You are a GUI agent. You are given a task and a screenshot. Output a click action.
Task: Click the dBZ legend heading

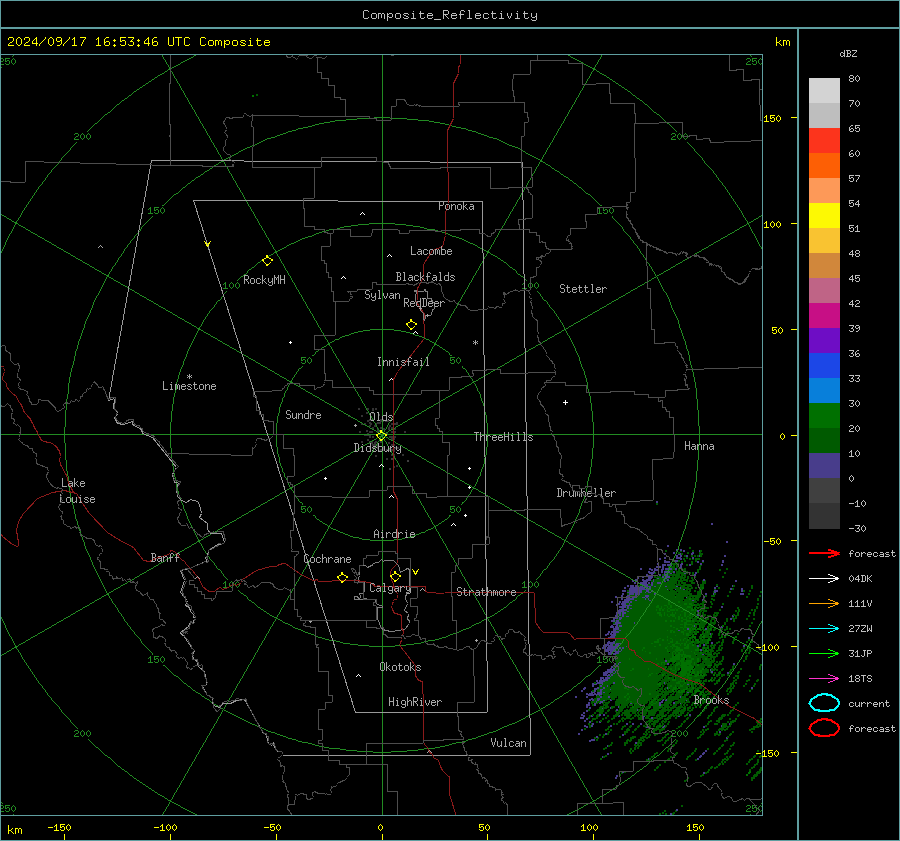point(848,53)
